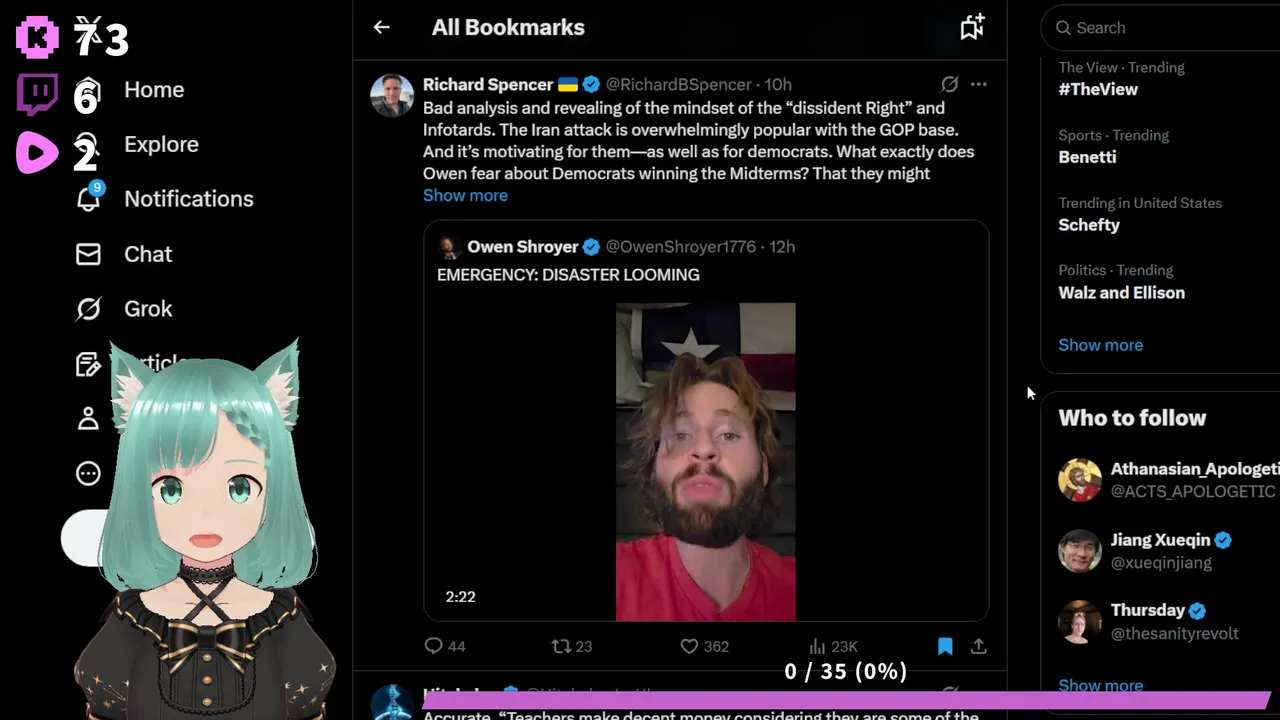Screen dimensions: 1280x720
Task: Like the post with 362 likes
Action: tap(704, 646)
